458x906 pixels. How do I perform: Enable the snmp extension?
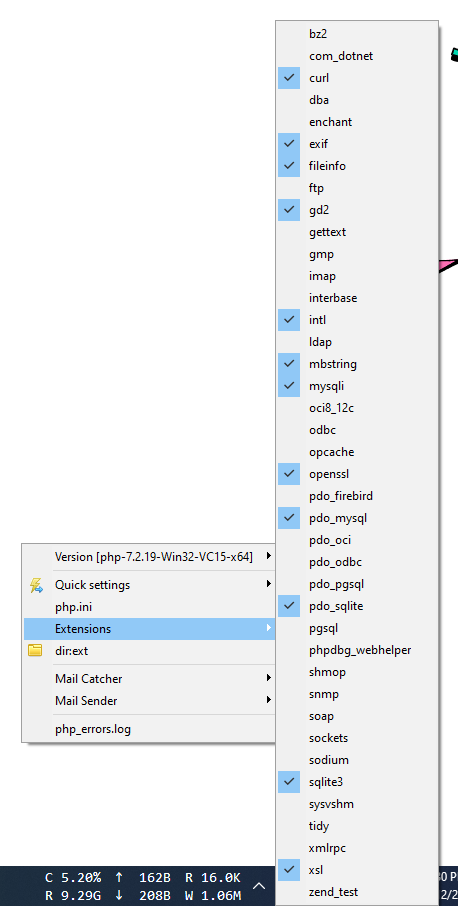point(357,694)
